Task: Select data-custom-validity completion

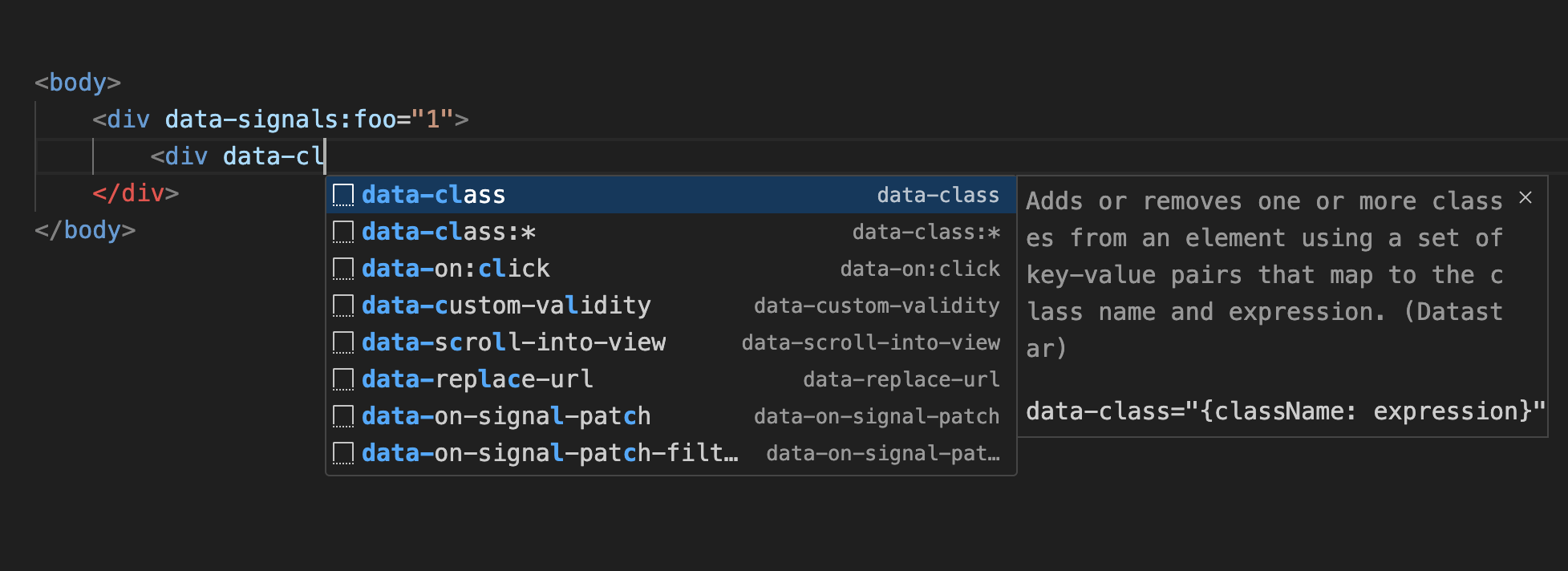Action: pyautogui.click(x=505, y=306)
